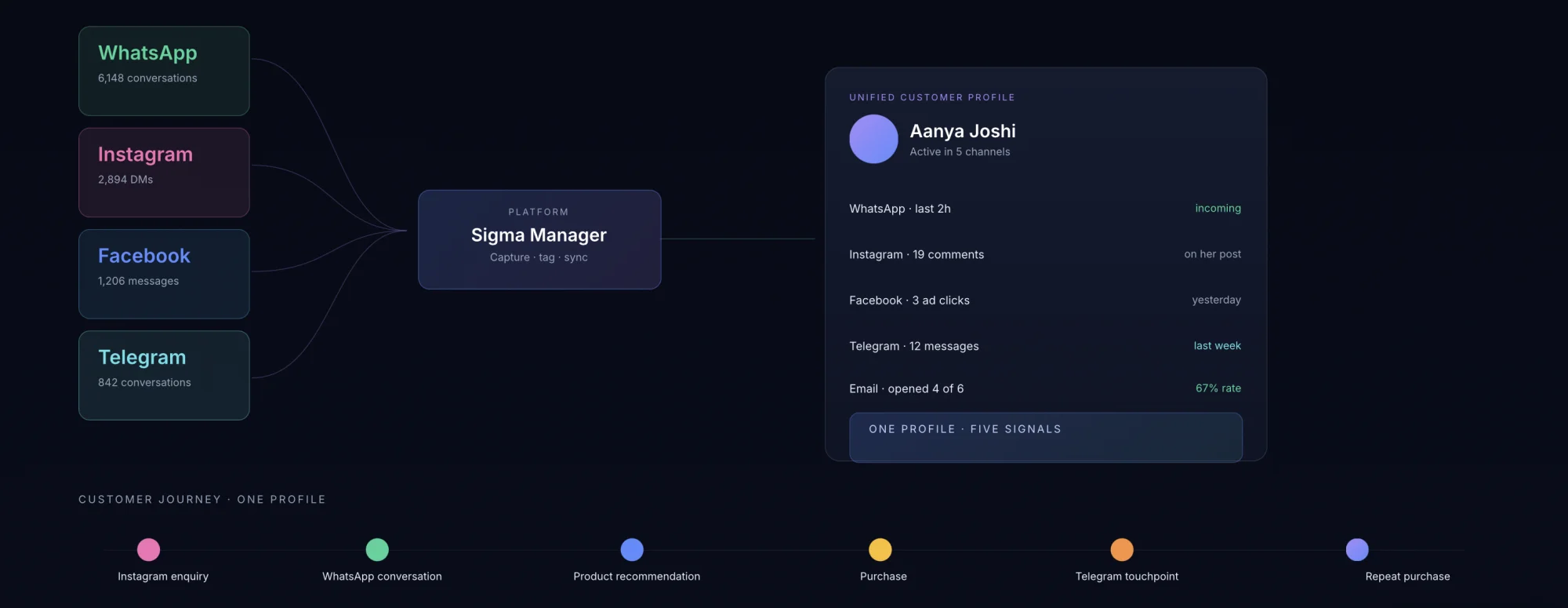Click the Telegram 12 messages row label

[x=914, y=346]
